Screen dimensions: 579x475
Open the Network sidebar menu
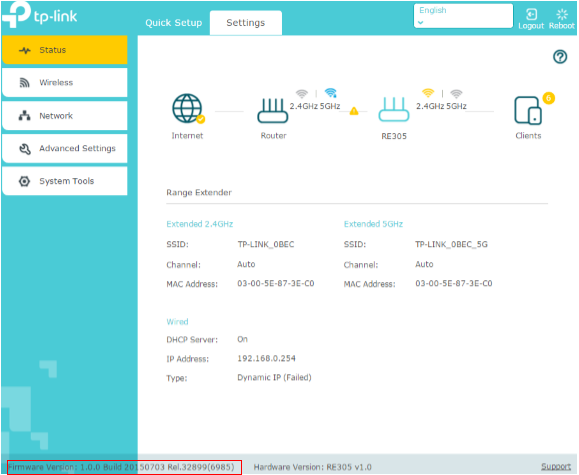click(65, 116)
